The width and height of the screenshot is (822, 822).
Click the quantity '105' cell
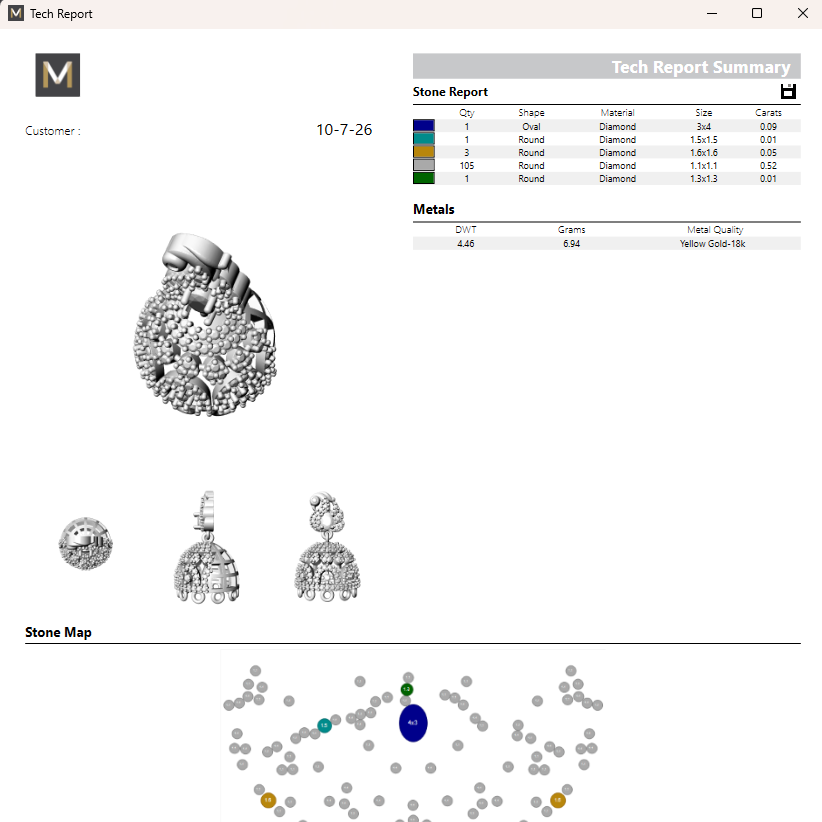coord(467,166)
